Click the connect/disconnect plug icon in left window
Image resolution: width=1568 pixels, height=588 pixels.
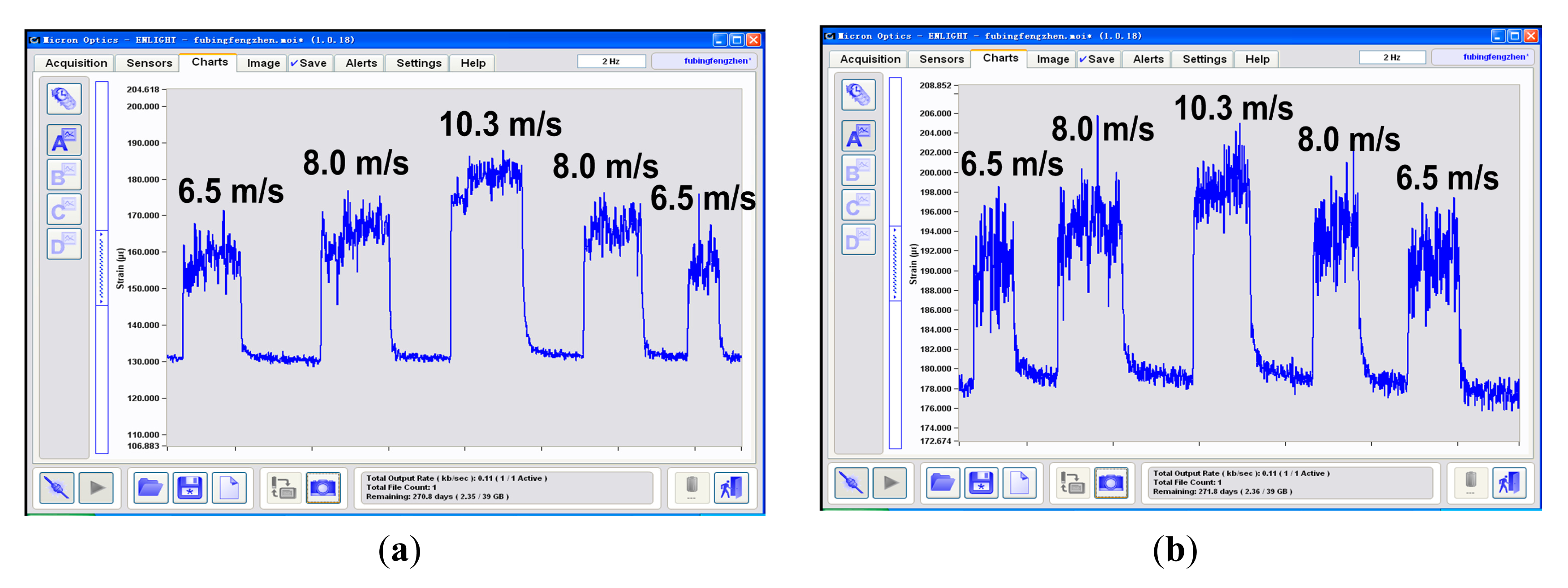tap(57, 487)
